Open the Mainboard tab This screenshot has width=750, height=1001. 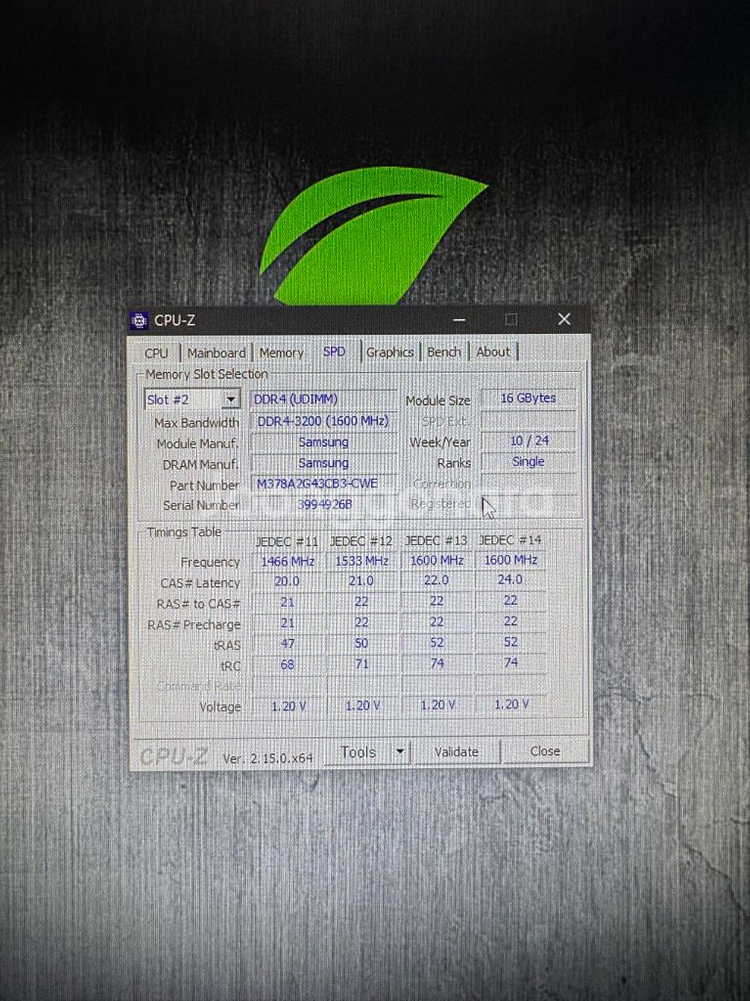pyautogui.click(x=216, y=353)
